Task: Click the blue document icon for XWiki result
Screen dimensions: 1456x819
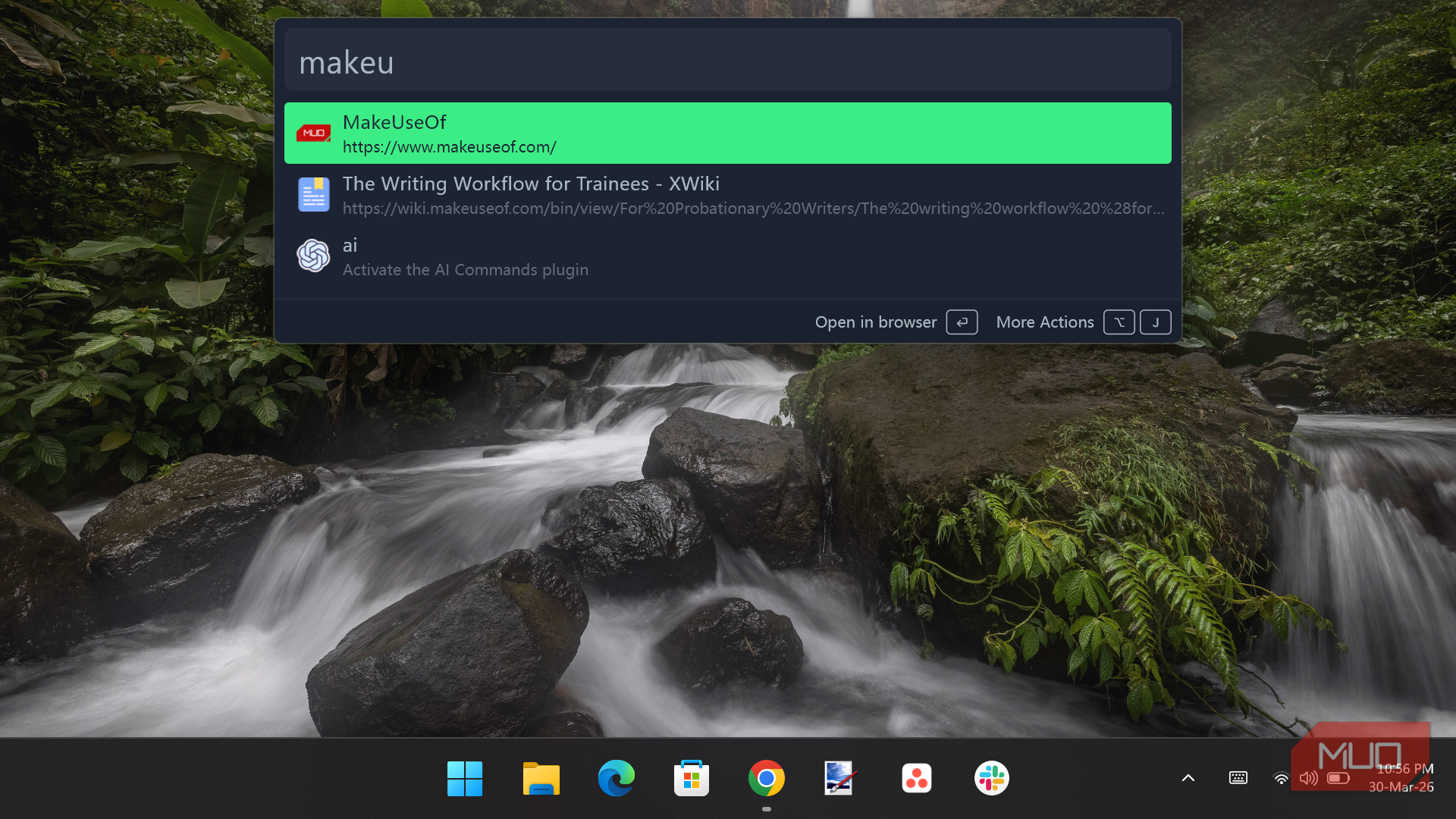Action: point(313,195)
